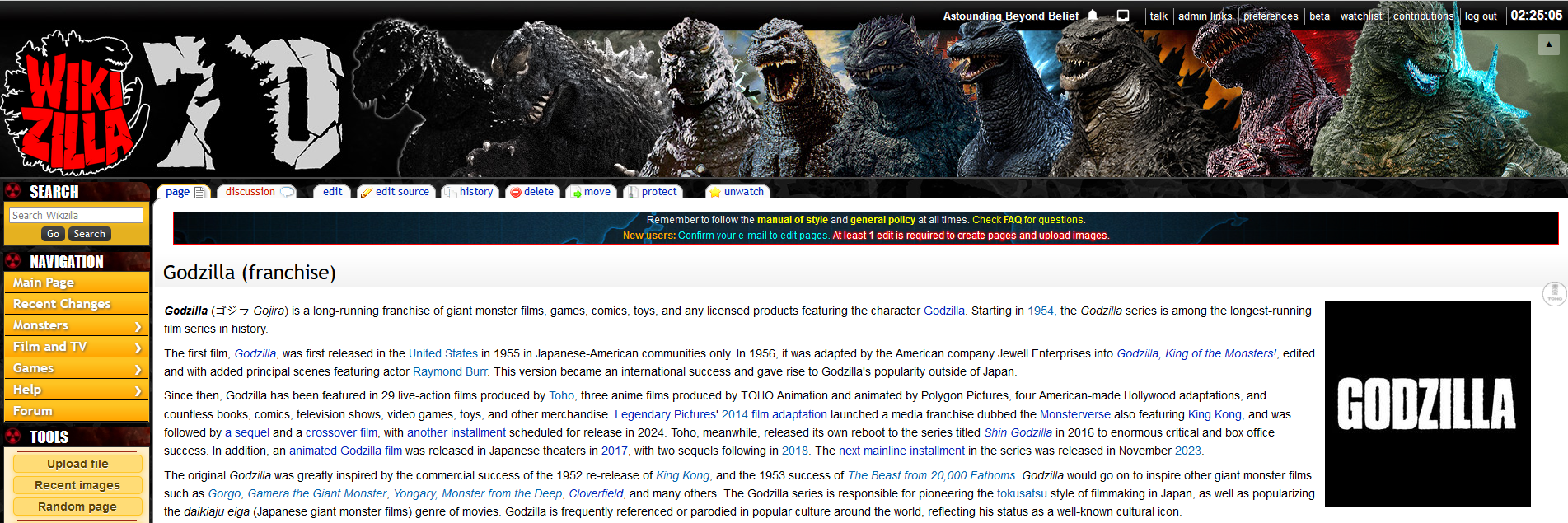This screenshot has width=1568, height=523.
Task: Open the Astounding Beyond Belief user link
Action: tap(1010, 16)
